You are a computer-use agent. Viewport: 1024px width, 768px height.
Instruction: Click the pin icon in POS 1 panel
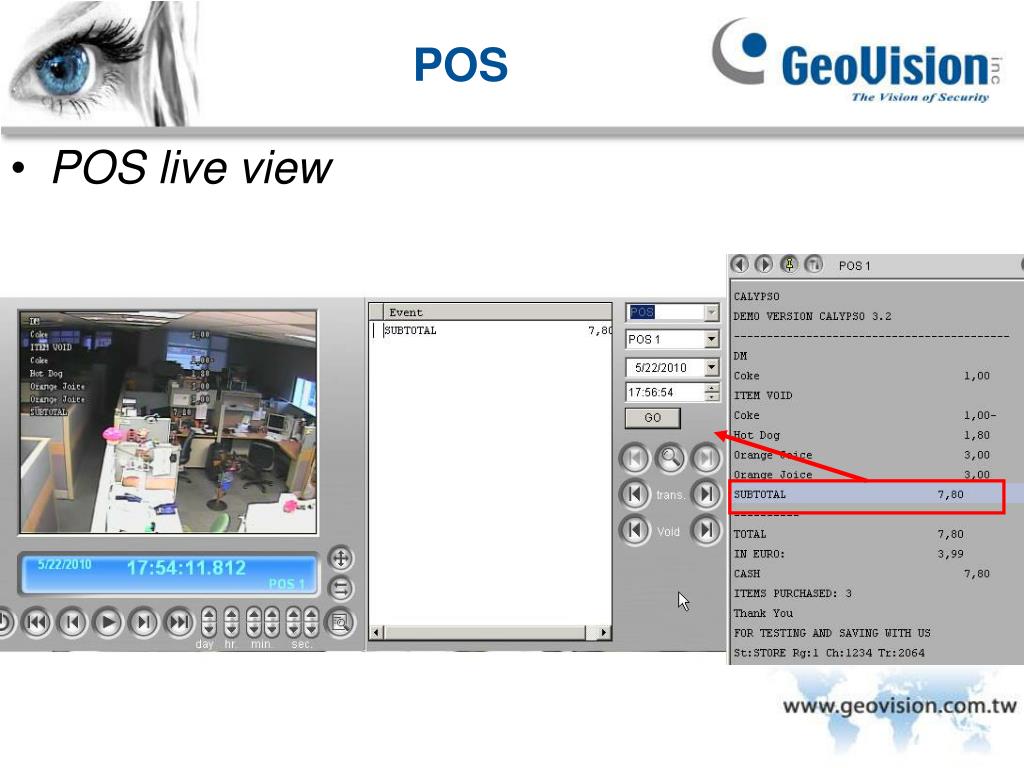tap(789, 264)
